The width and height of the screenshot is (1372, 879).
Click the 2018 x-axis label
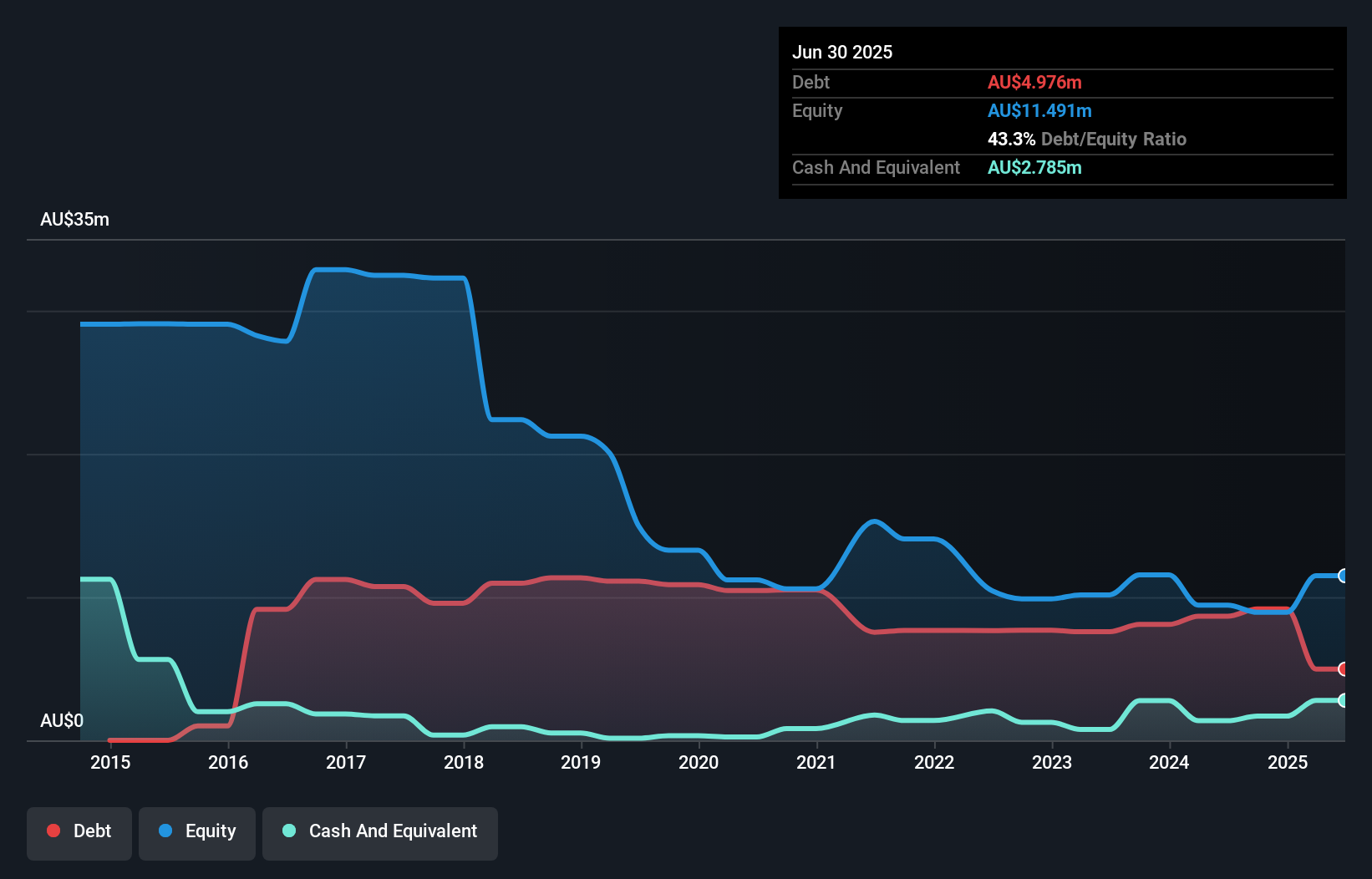pyautogui.click(x=464, y=762)
